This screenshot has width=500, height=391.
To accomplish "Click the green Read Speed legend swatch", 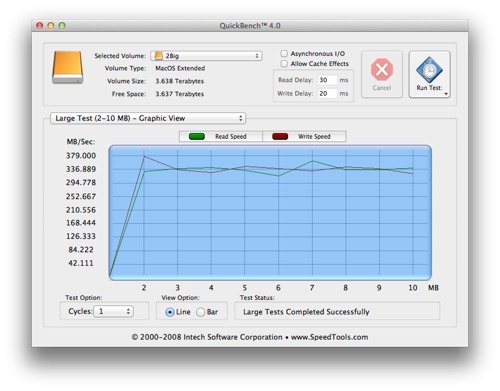I will [197, 136].
